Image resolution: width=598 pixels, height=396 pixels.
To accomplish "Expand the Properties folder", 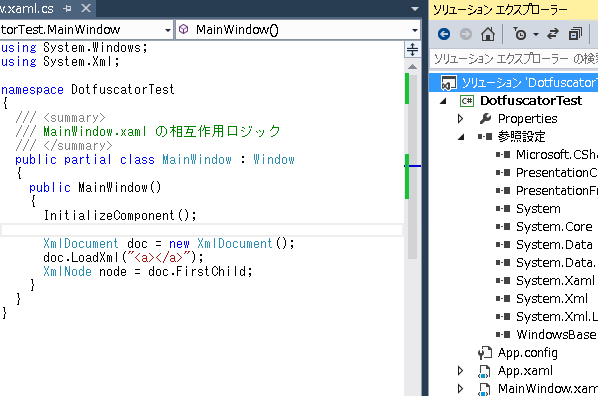I will pyautogui.click(x=460, y=119).
